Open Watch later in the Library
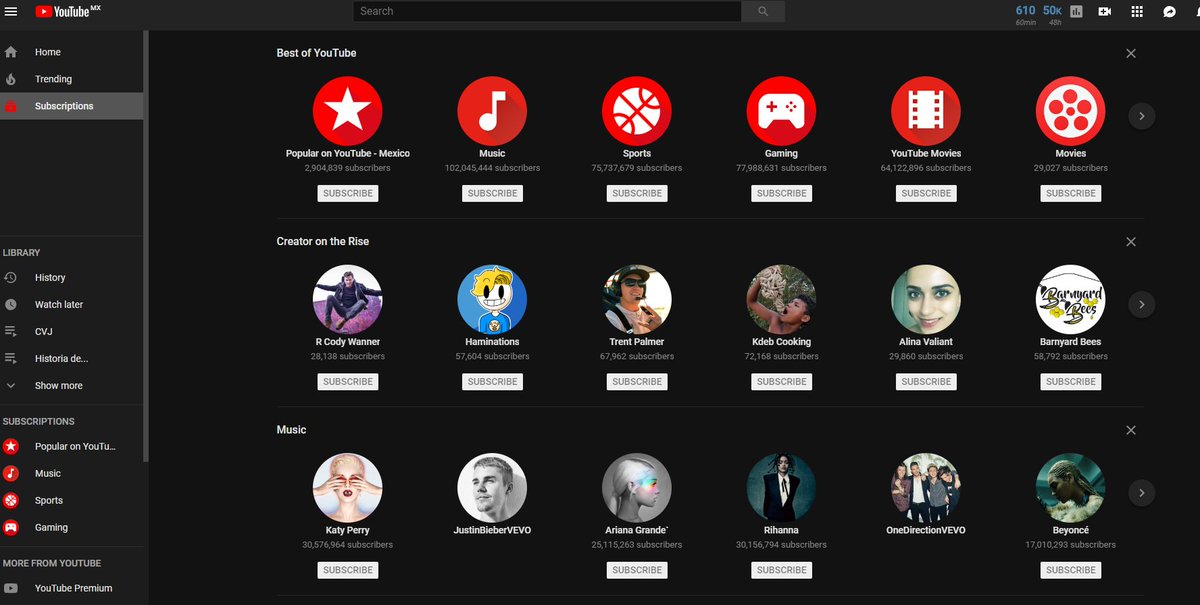The image size is (1200, 605). [x=72, y=304]
